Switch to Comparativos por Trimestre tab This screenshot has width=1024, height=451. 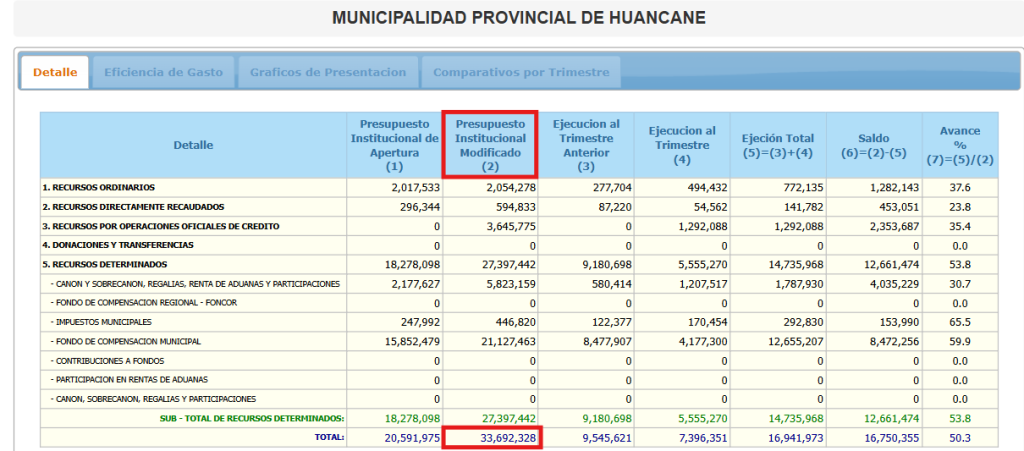(521, 72)
